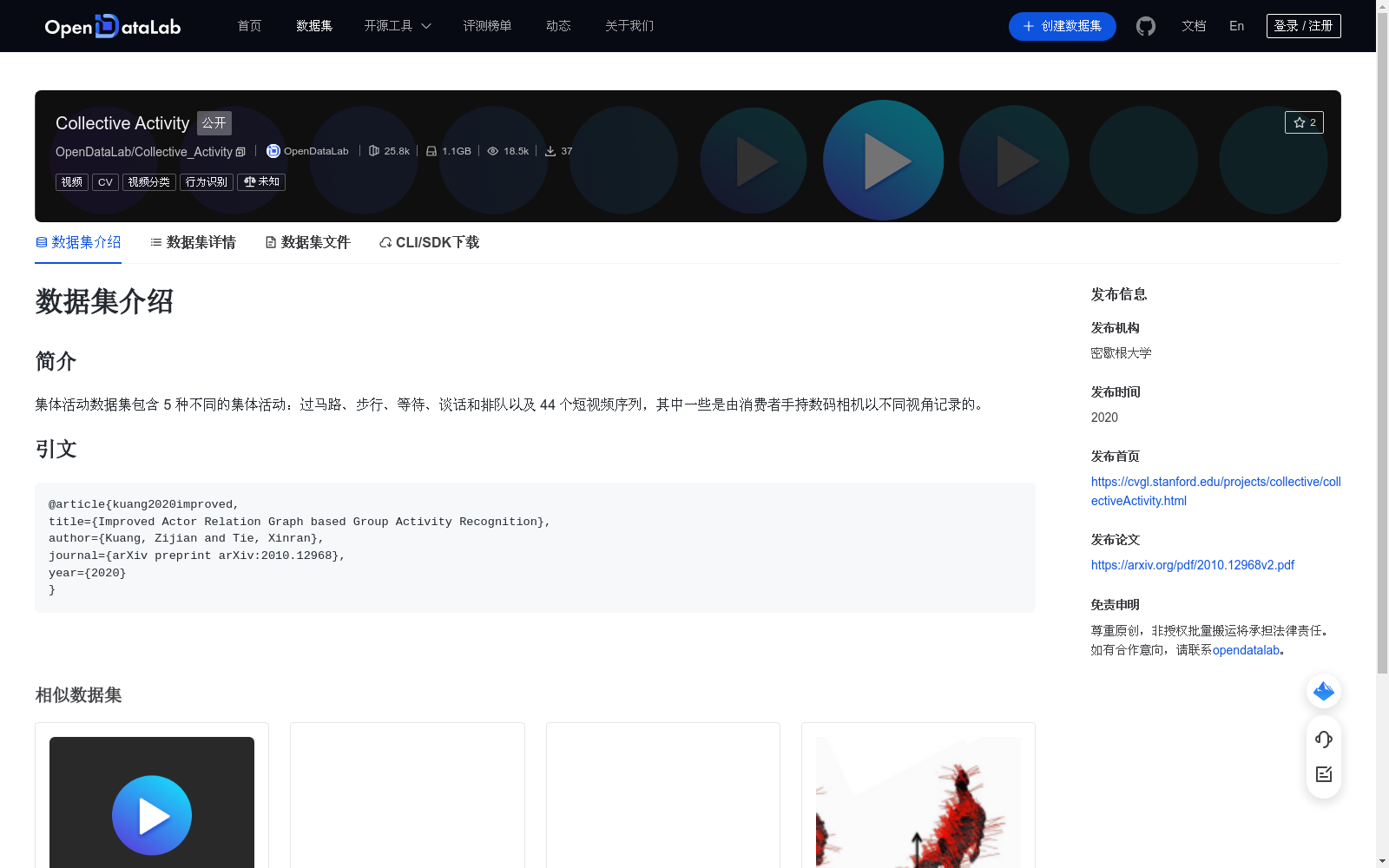Open the feedback edit note icon
Screen dimensions: 1389x868
point(1324,774)
